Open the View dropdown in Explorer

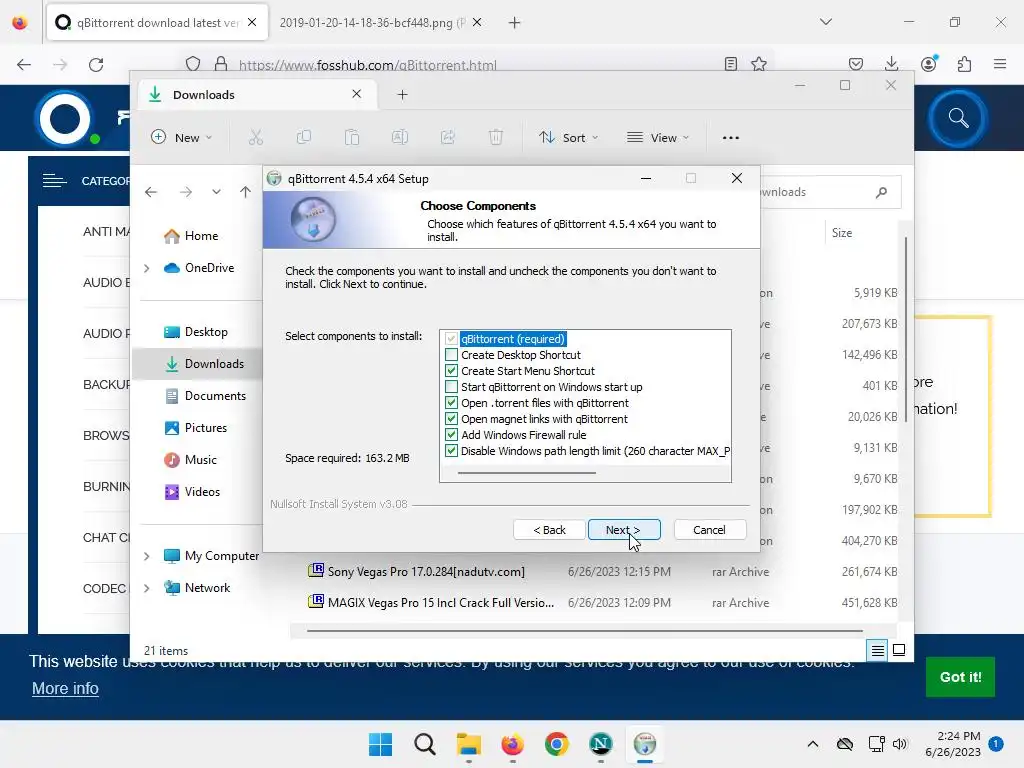pyautogui.click(x=658, y=138)
